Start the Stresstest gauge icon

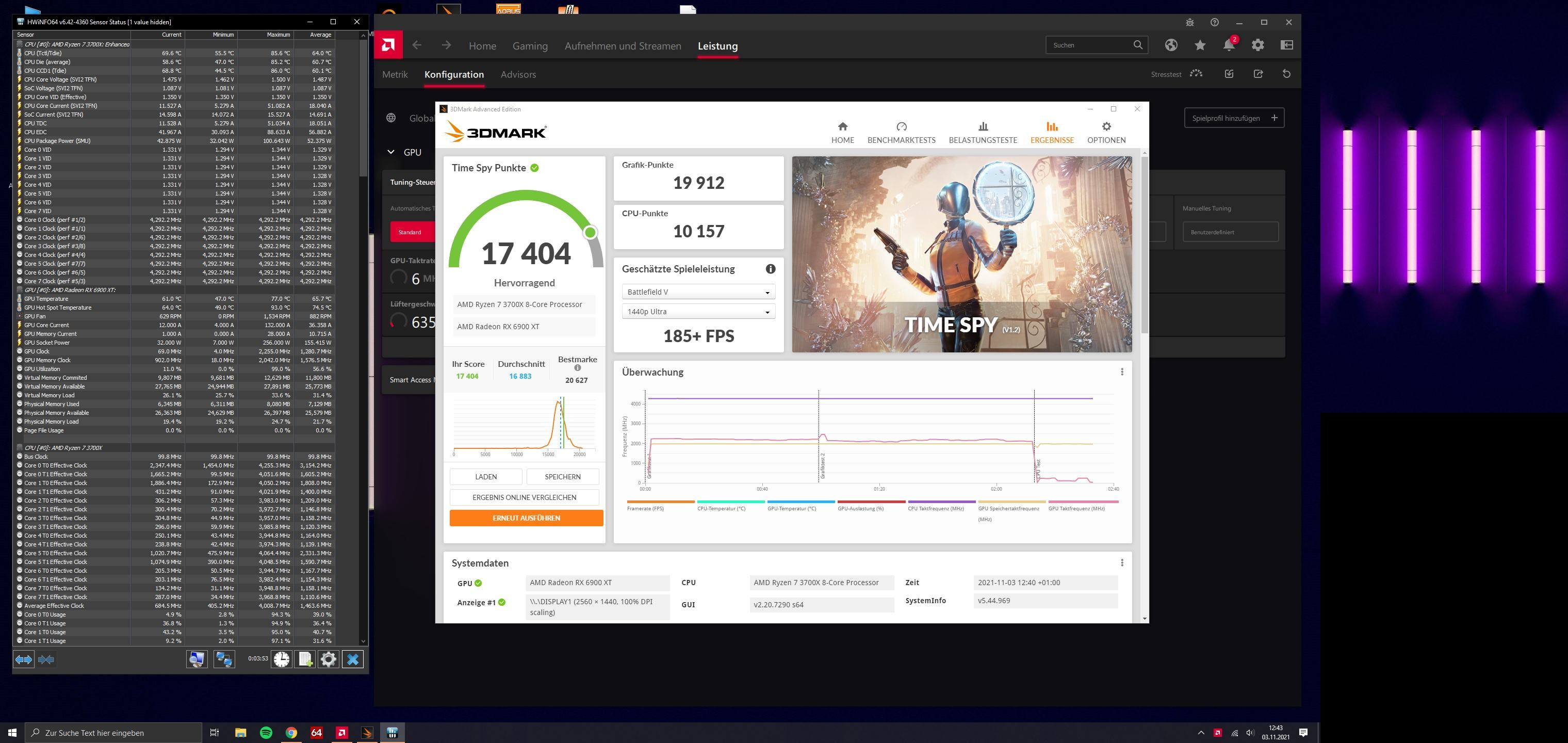tap(1196, 74)
